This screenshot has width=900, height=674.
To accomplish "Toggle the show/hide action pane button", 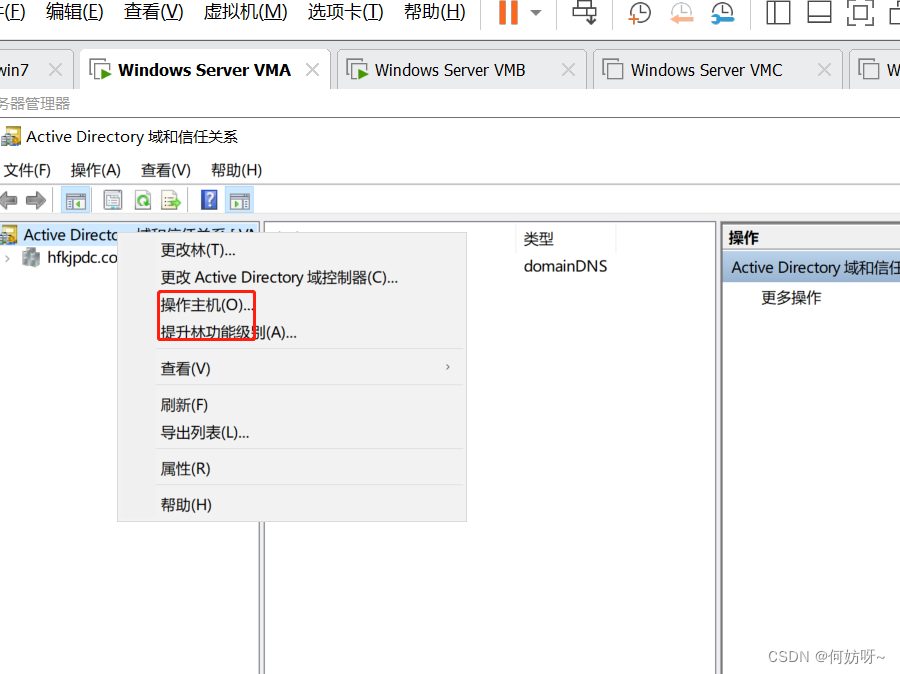I will (239, 200).
